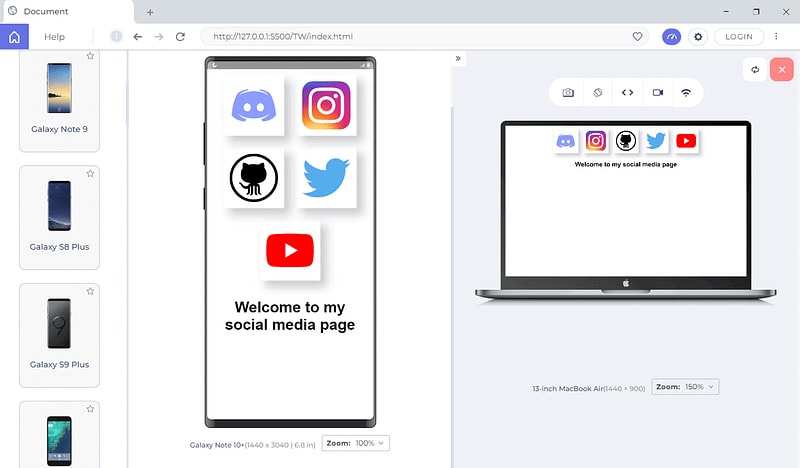Image resolution: width=800 pixels, height=468 pixels.
Task: Reload the page
Action: point(180,37)
